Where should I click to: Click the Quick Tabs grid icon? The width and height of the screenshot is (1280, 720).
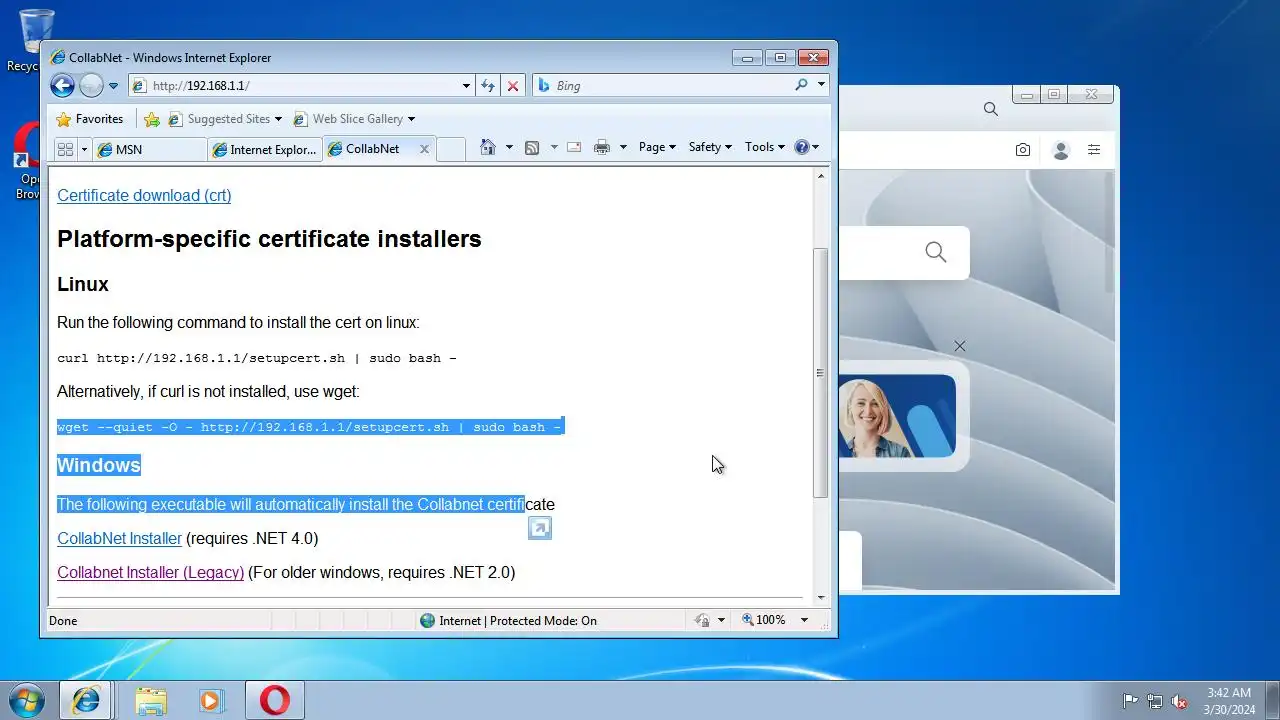[65, 149]
